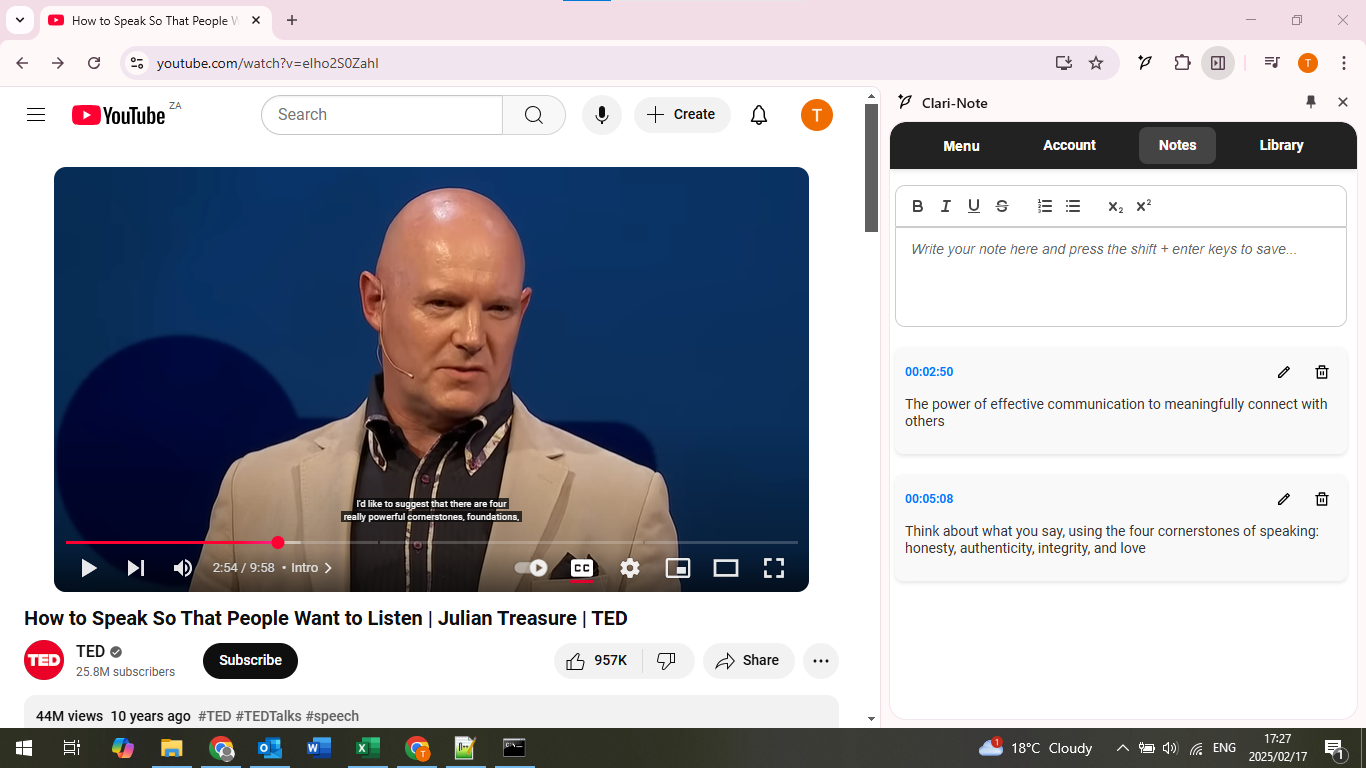Screen dimensions: 1366x768
Task: Delete the 00:02:50 note via trash icon
Action: click(x=1321, y=371)
